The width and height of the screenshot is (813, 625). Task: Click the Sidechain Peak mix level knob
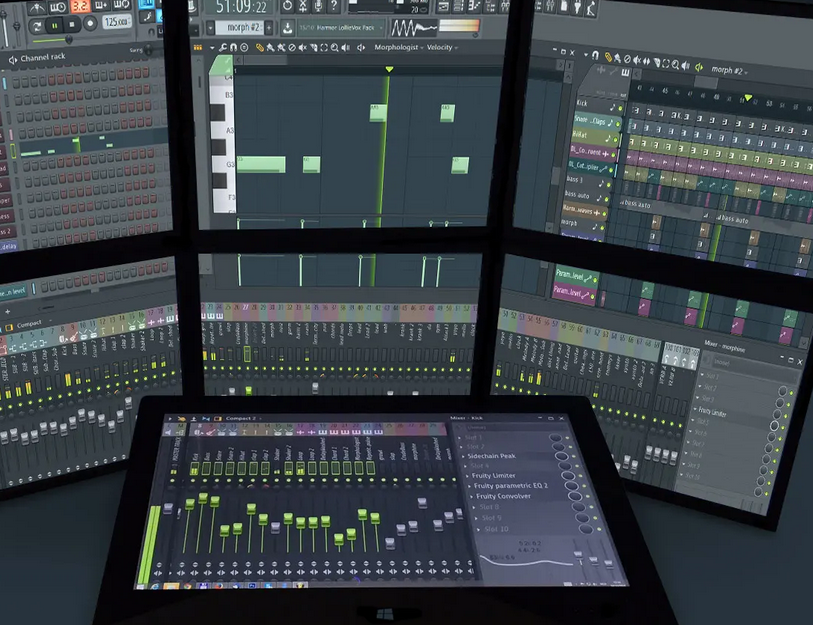click(560, 456)
